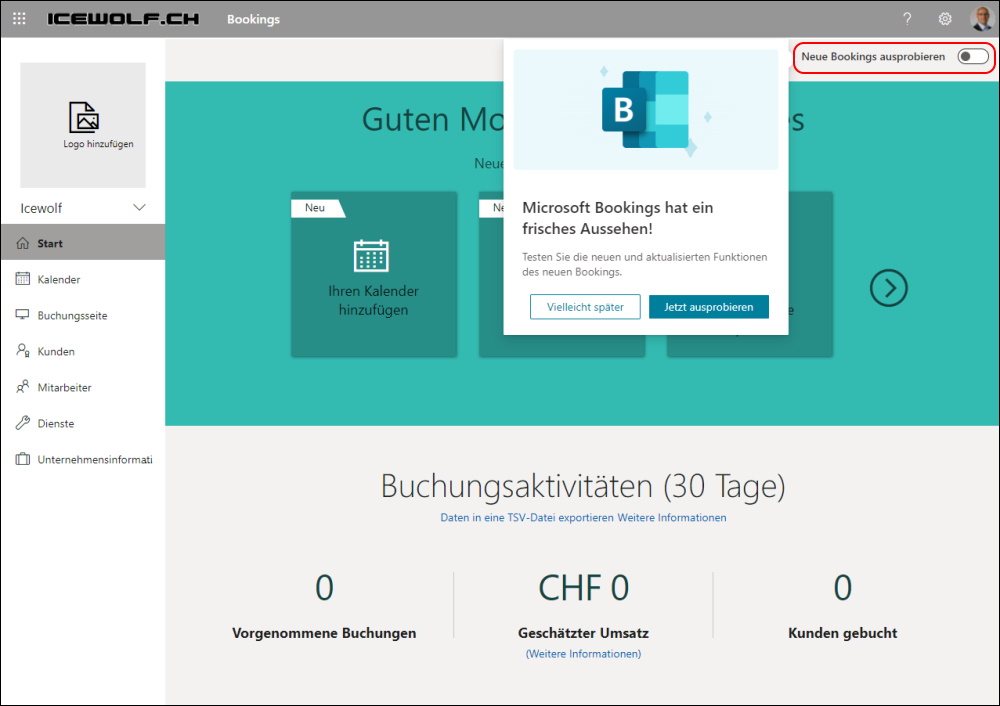Click the Start home icon

coord(23,243)
